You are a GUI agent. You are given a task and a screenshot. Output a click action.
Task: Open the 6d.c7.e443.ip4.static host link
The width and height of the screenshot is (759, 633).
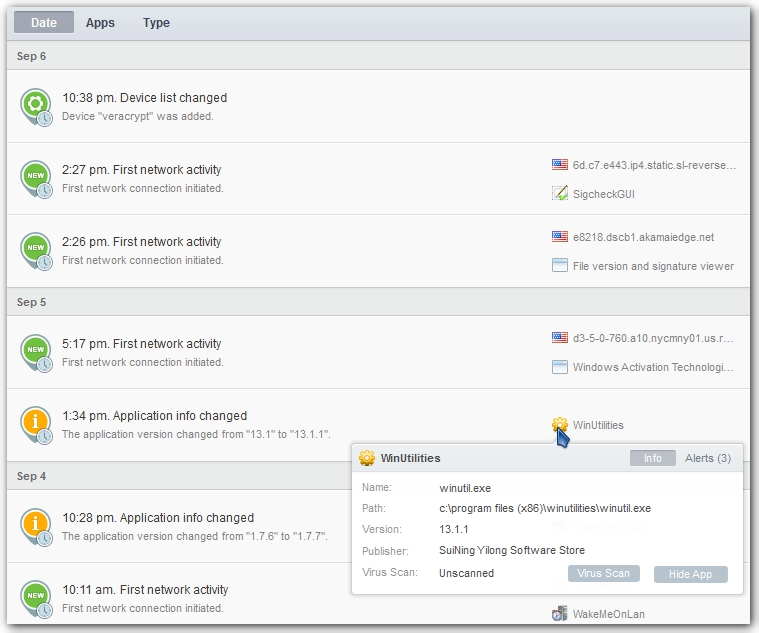click(x=654, y=165)
